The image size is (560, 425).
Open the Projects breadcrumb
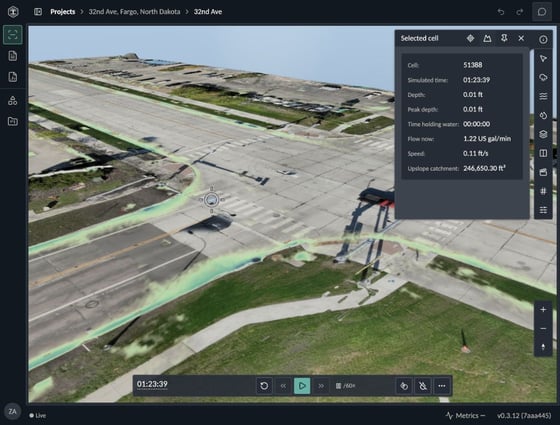point(63,12)
